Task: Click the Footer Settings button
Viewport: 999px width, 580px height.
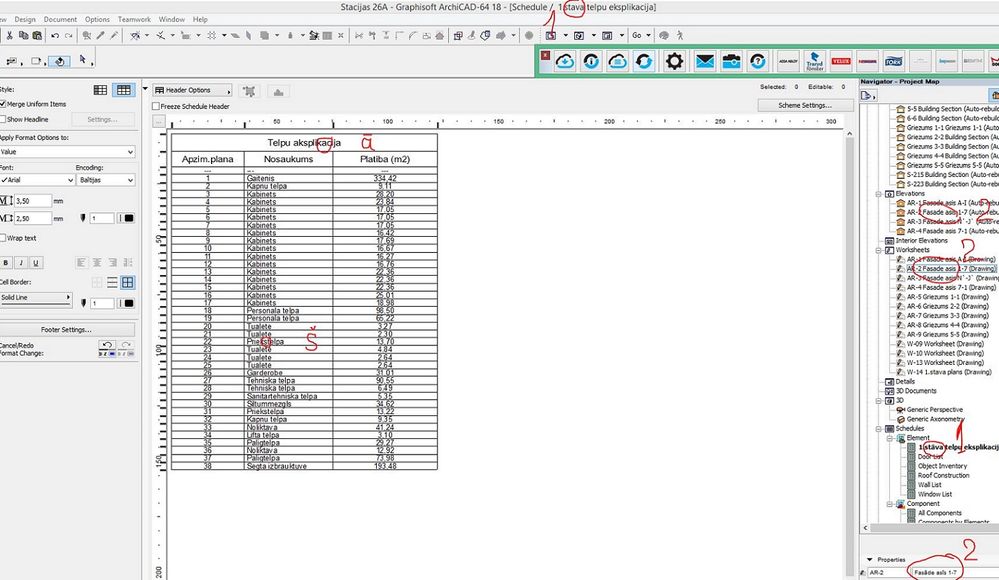Action: coord(66,330)
